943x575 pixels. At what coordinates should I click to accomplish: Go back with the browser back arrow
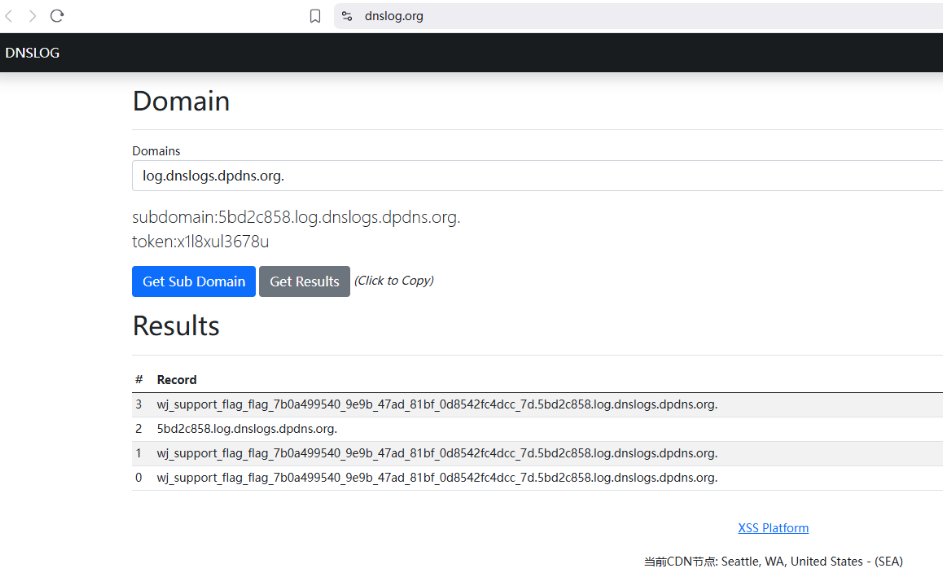point(9,16)
